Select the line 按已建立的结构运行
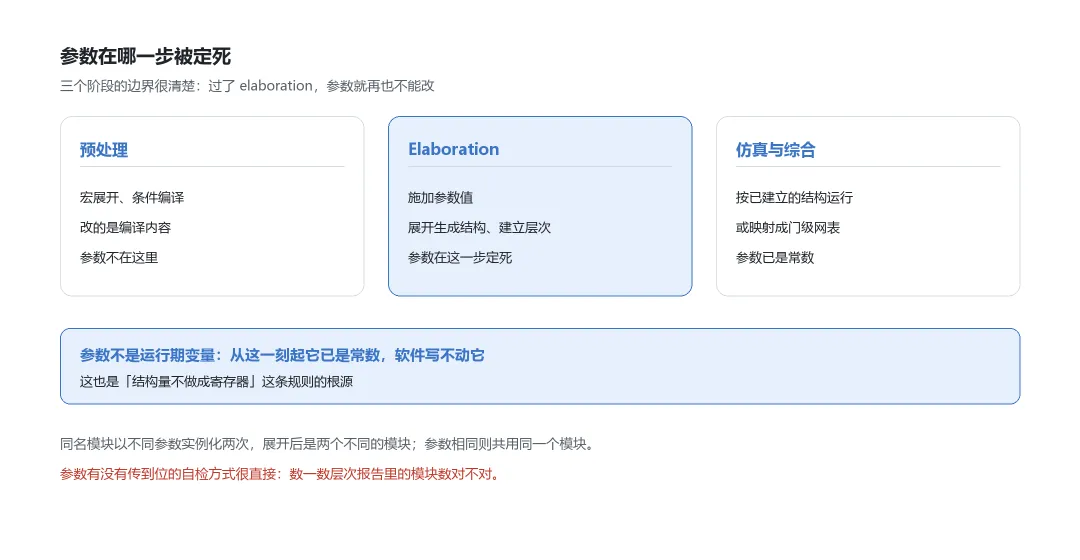 [794, 198]
